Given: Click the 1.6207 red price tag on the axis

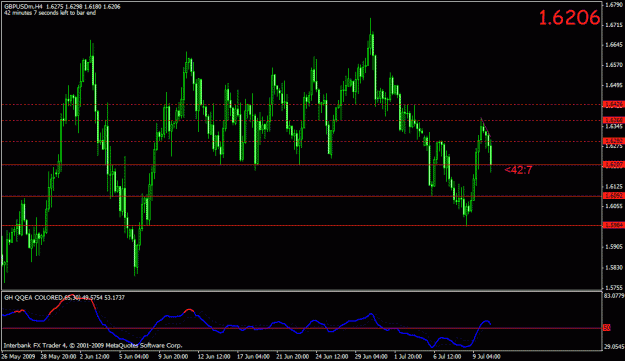Looking at the screenshot, I should coord(614,165).
